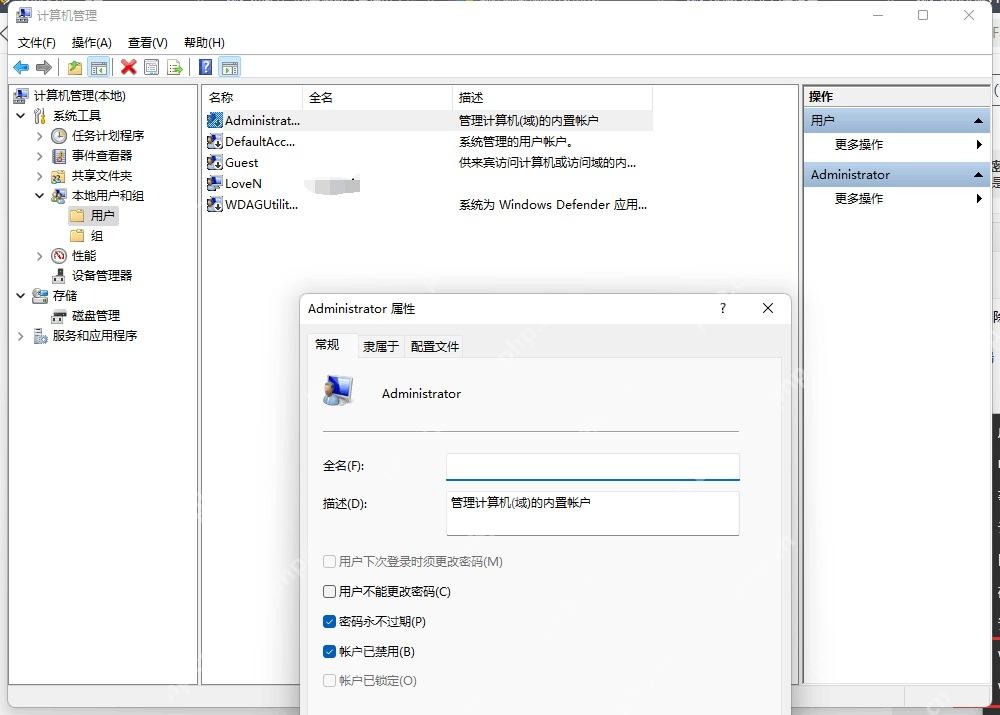
Task: Collapse the 本地用户和组 tree node
Action: [x=40, y=196]
